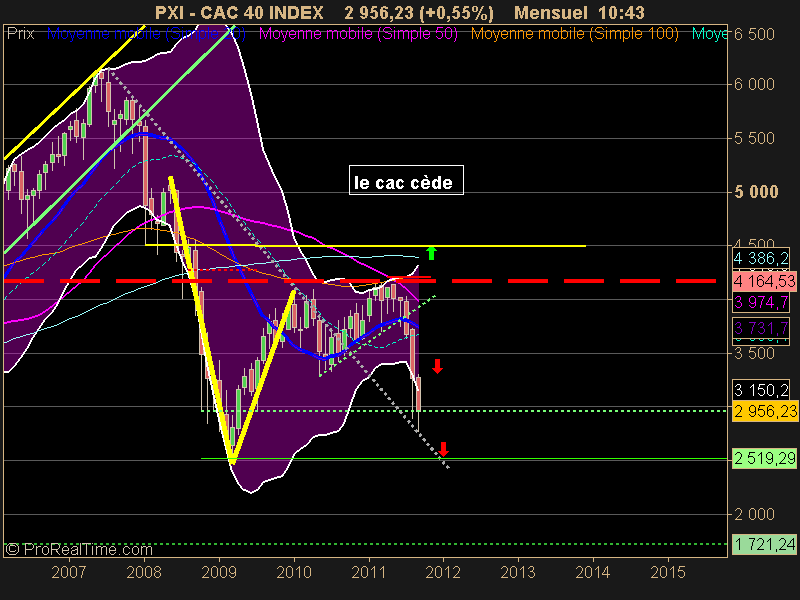Click the '2015' year on the time axis

(x=668, y=572)
